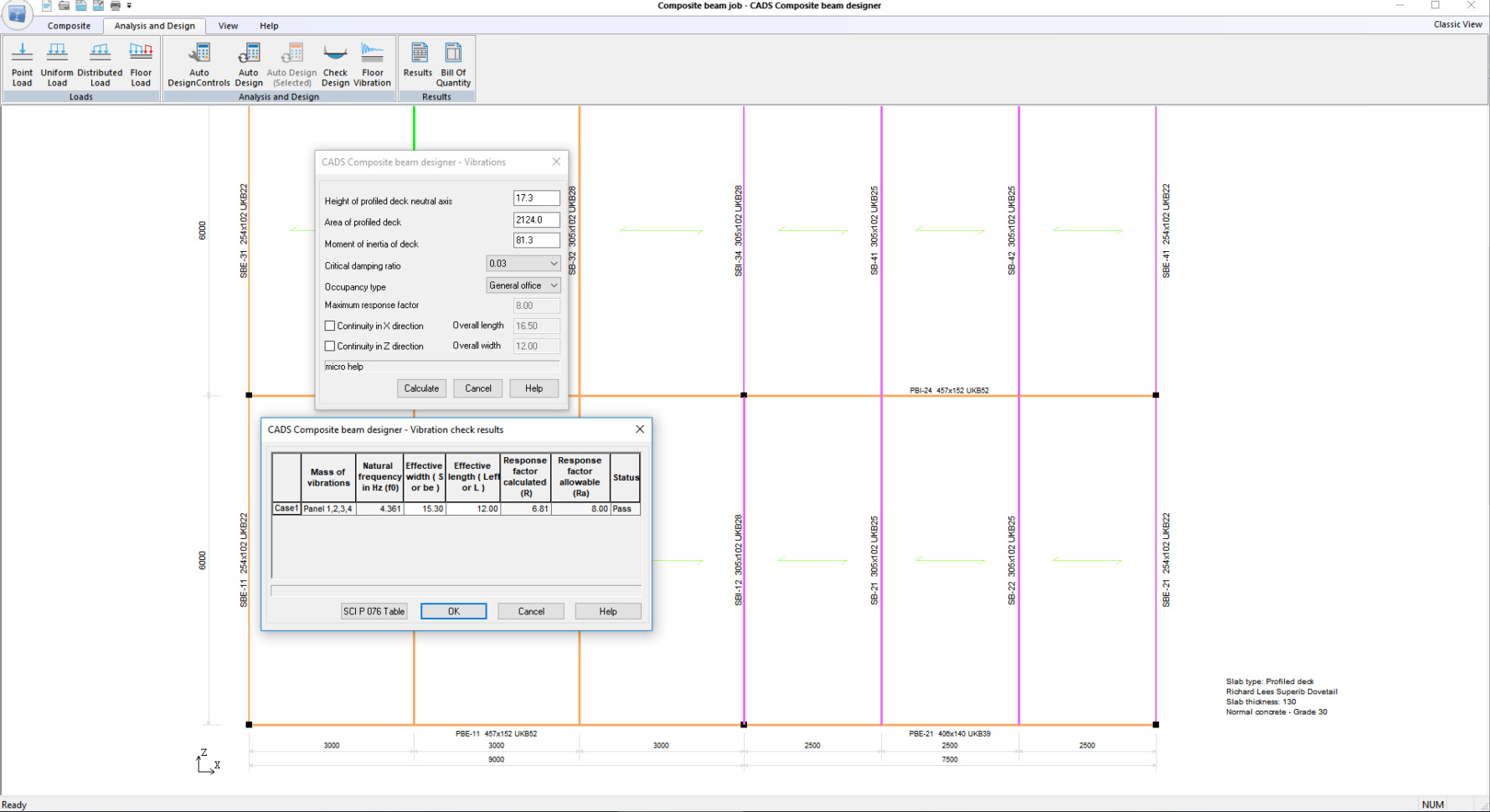Open the Results panel
The image size is (1490, 812).
point(417,64)
